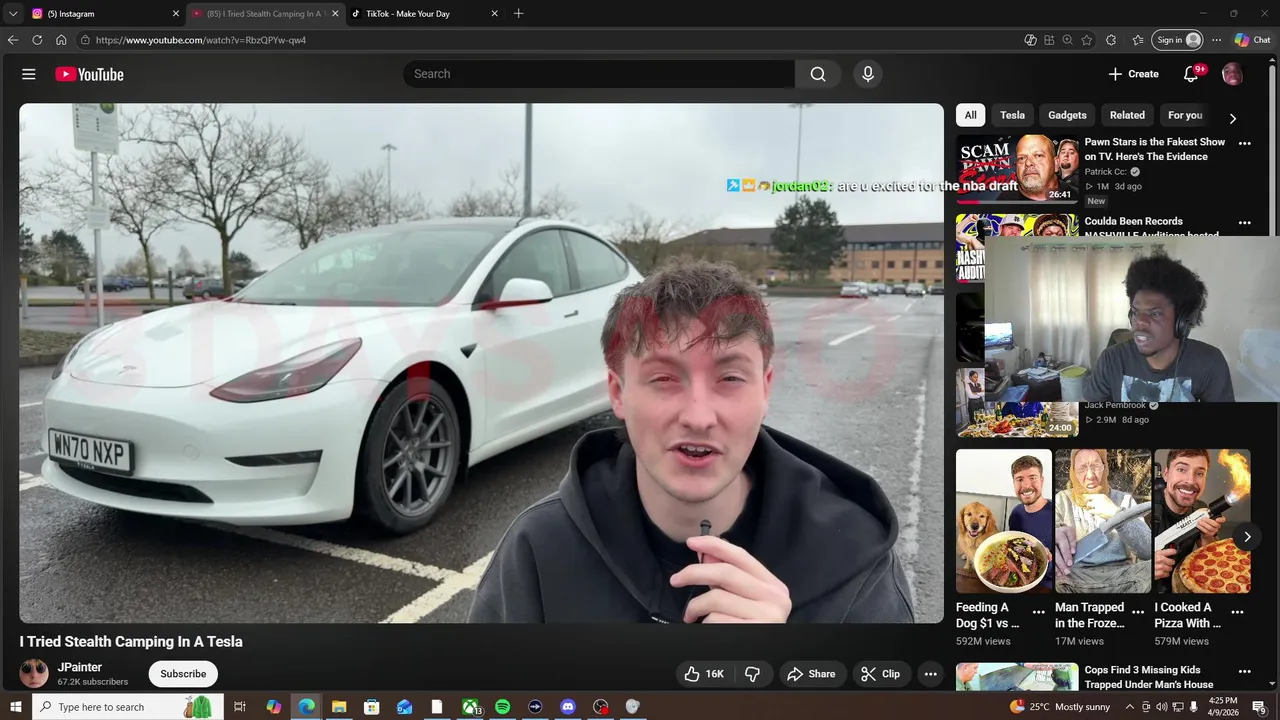Open options for Cops Find 3 Missing Kids video
The width and height of the screenshot is (1280, 720).
click(x=1245, y=671)
